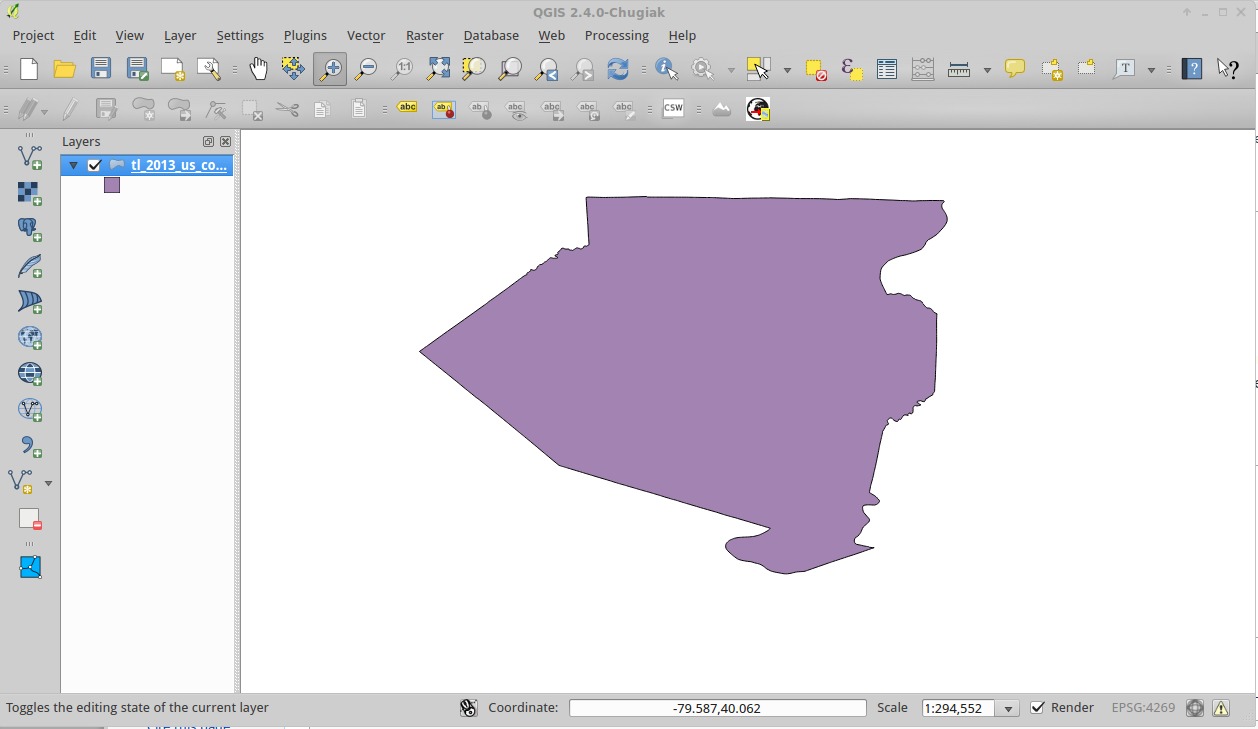
Task: Click the Zoom Out tool
Action: pos(366,69)
